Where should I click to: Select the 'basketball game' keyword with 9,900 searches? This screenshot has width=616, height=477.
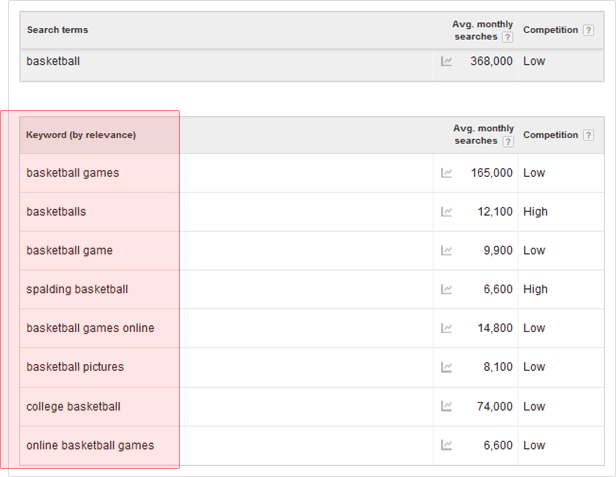[x=69, y=251]
